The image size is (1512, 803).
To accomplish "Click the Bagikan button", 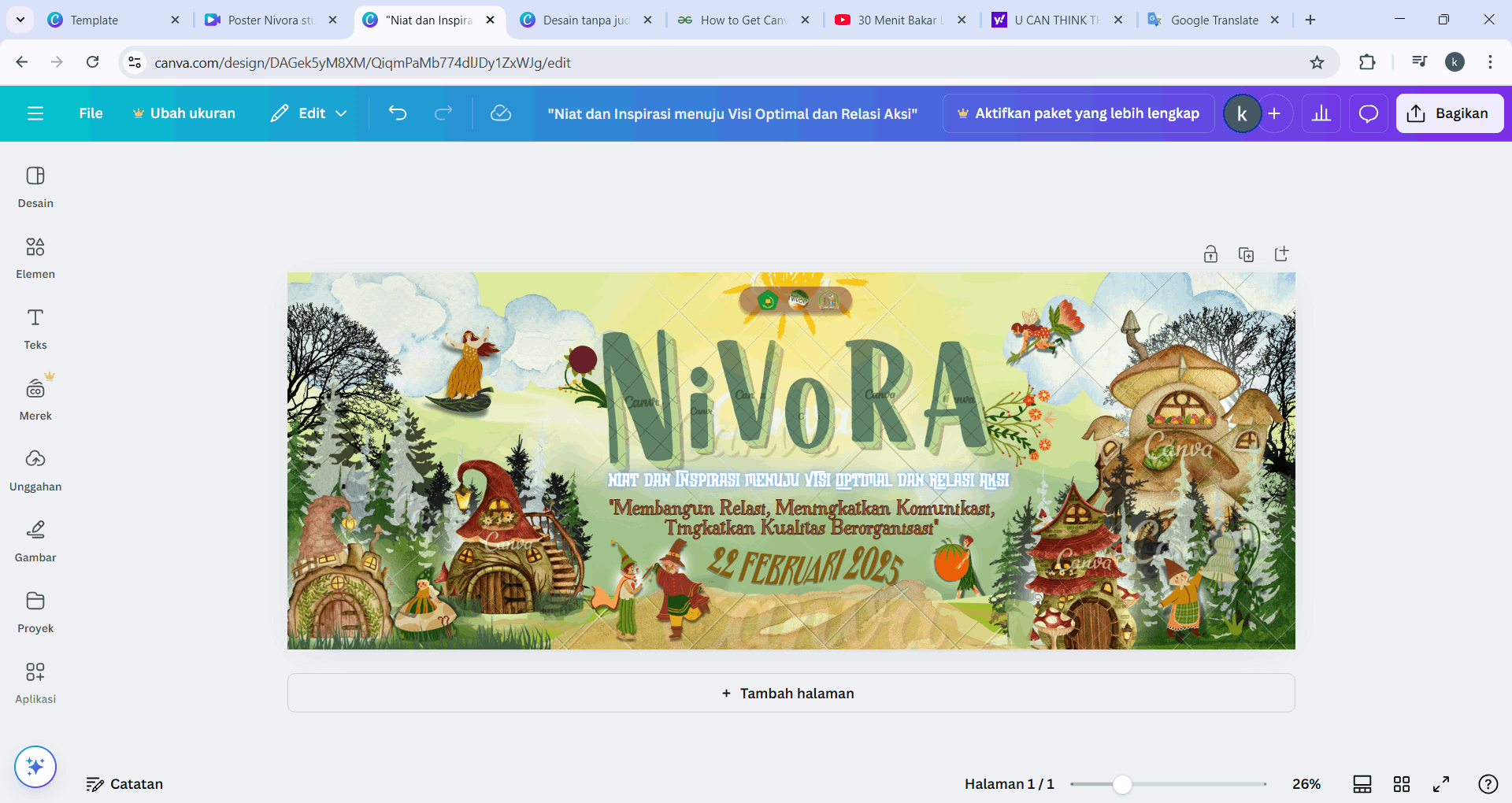I will 1449,113.
